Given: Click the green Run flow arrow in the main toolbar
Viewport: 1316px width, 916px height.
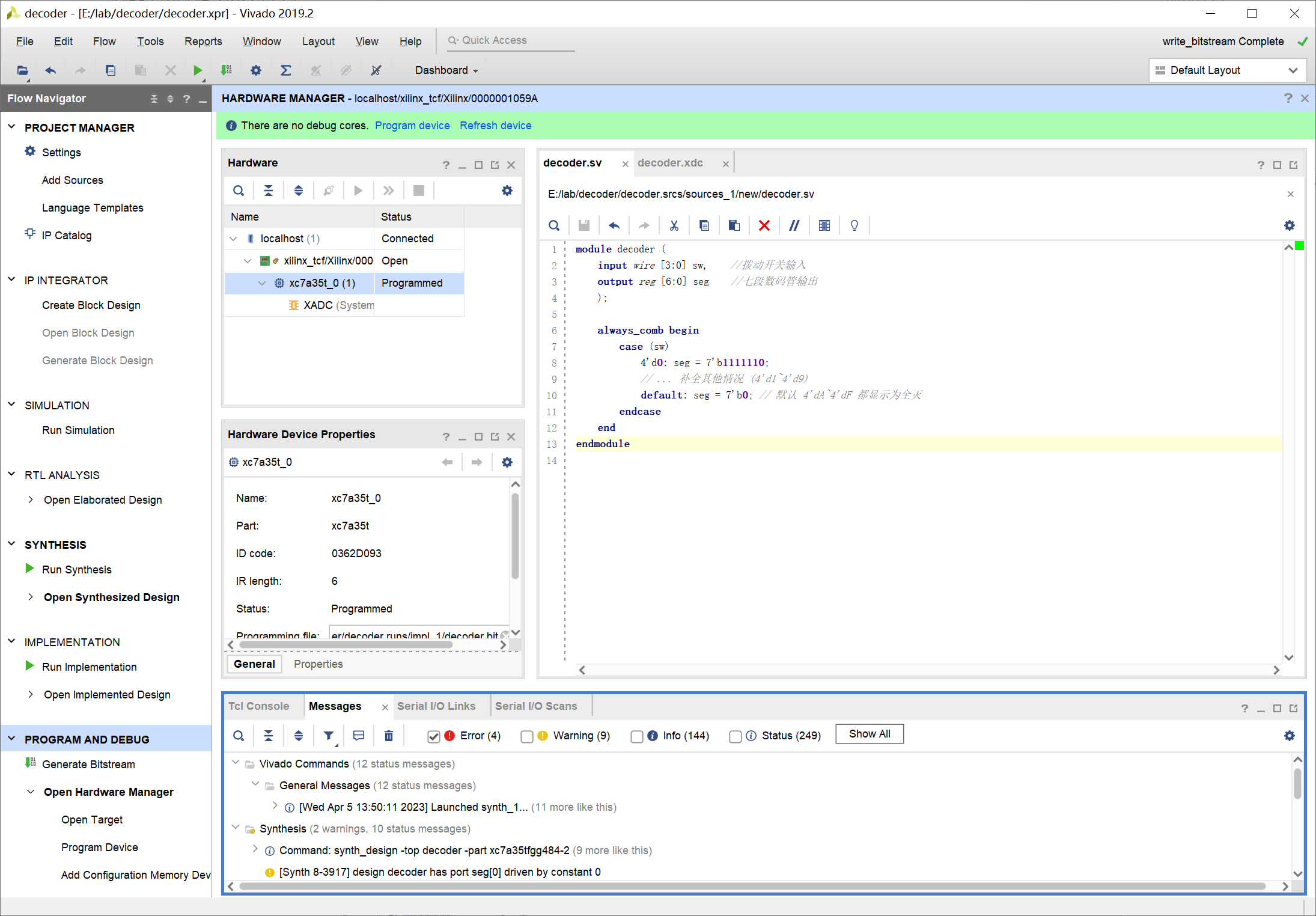Looking at the screenshot, I should [197, 70].
